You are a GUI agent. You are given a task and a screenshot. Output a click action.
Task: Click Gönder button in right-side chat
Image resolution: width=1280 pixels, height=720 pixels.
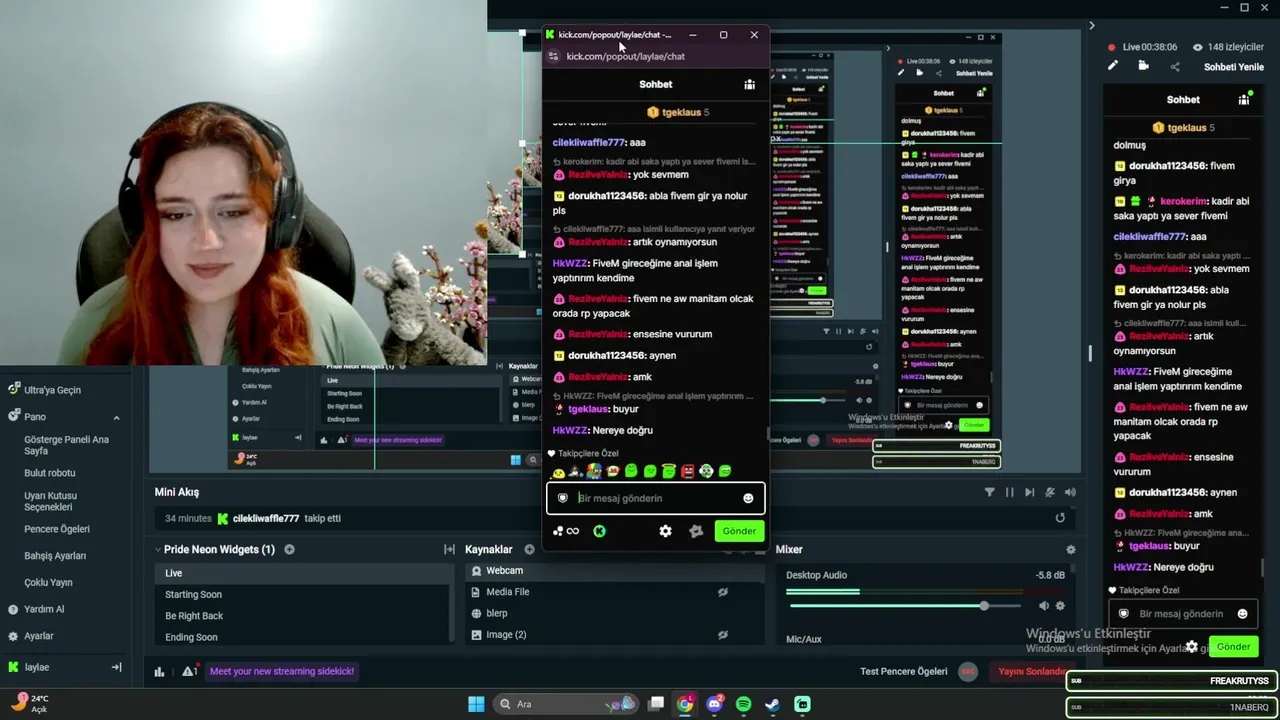pos(1233,646)
